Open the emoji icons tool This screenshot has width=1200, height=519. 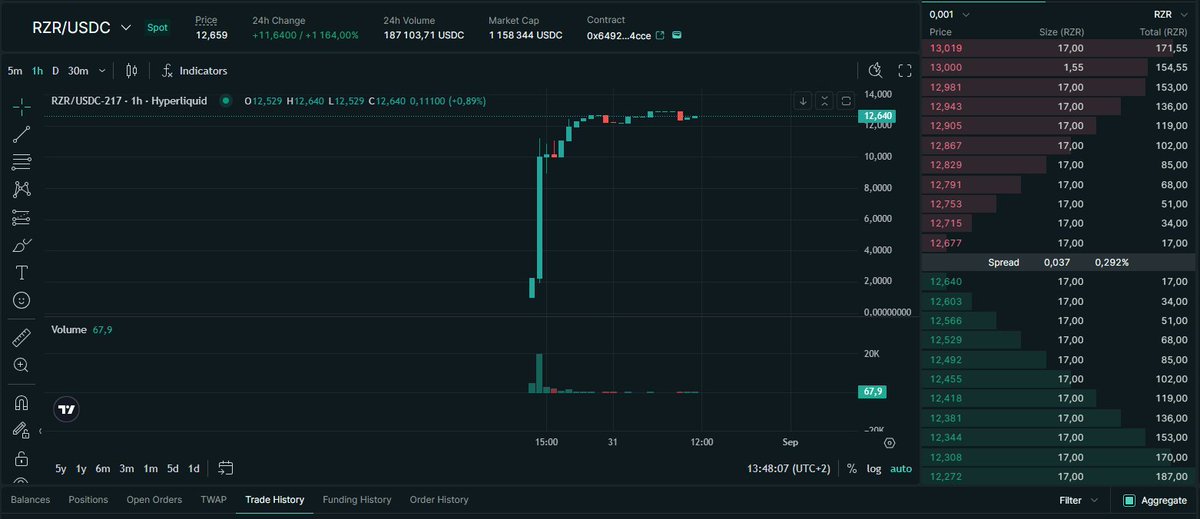click(21, 300)
